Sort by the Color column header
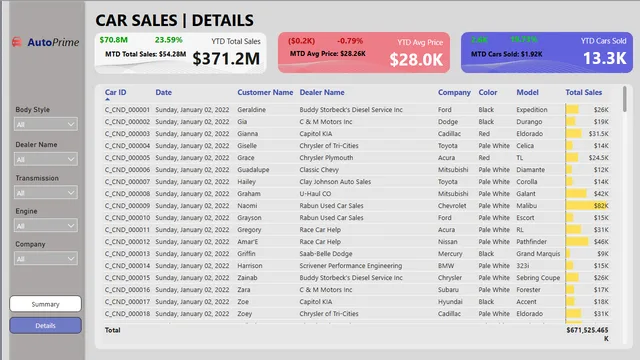Screen dimensions: 640x360 (488, 92)
